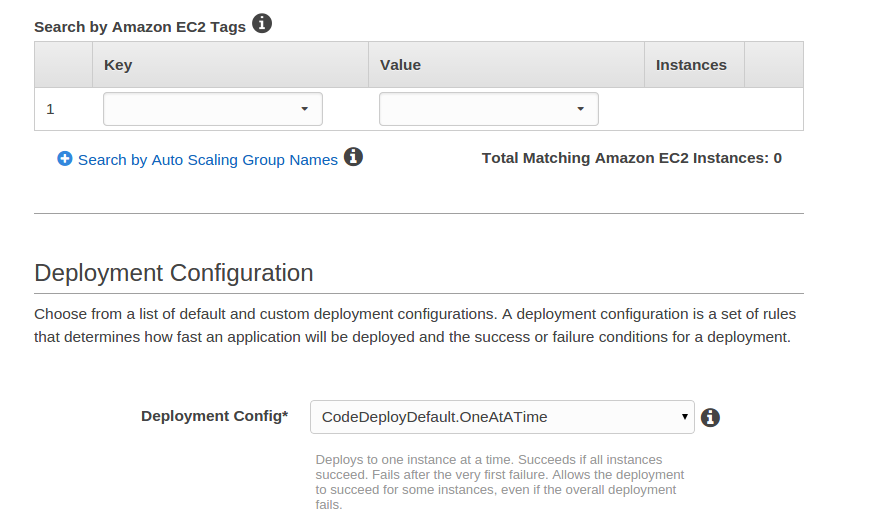
Task: Select the Instances column header
Action: pos(691,65)
